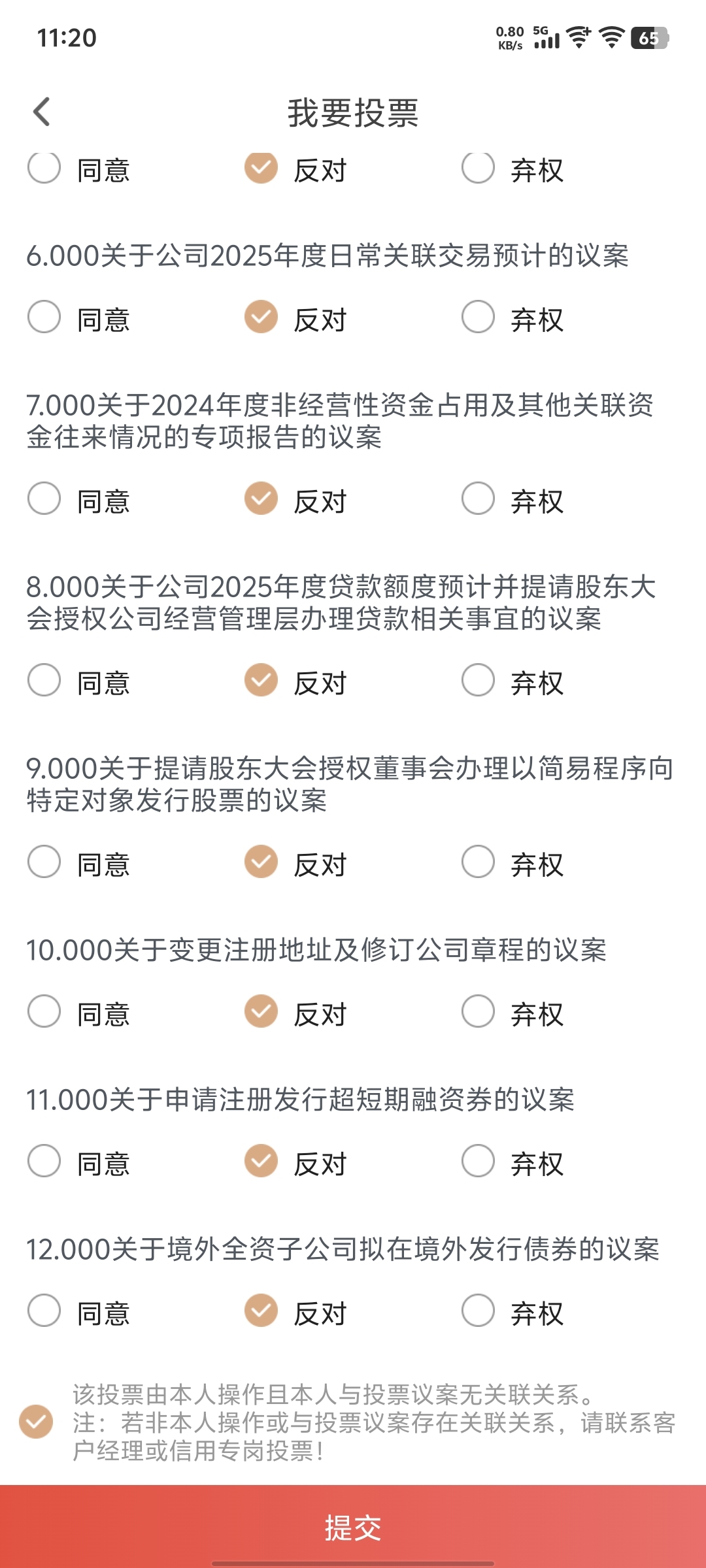
Task: Go back using the top-left arrow
Action: click(x=42, y=112)
